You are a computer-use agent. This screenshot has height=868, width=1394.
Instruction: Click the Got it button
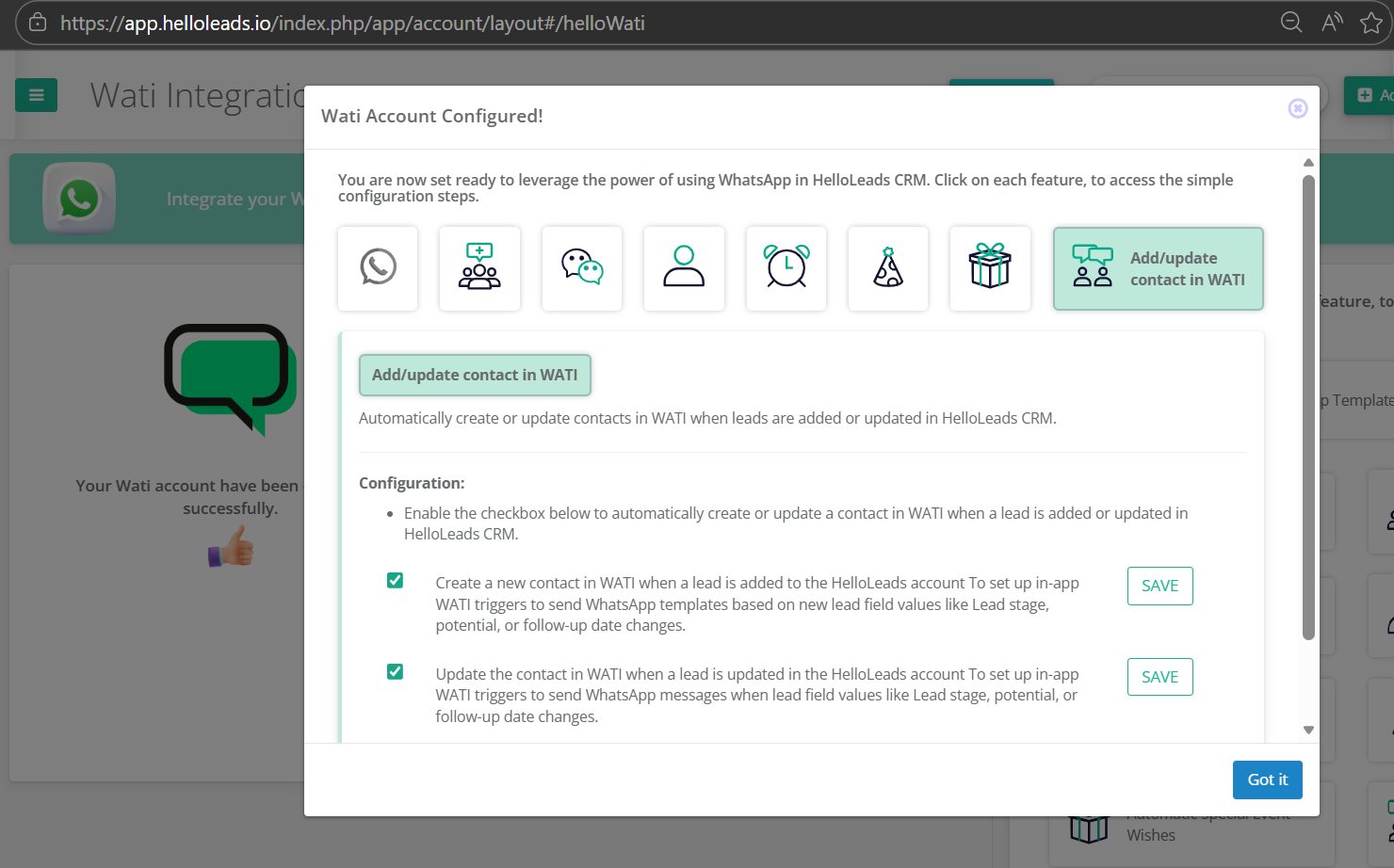[x=1267, y=780]
